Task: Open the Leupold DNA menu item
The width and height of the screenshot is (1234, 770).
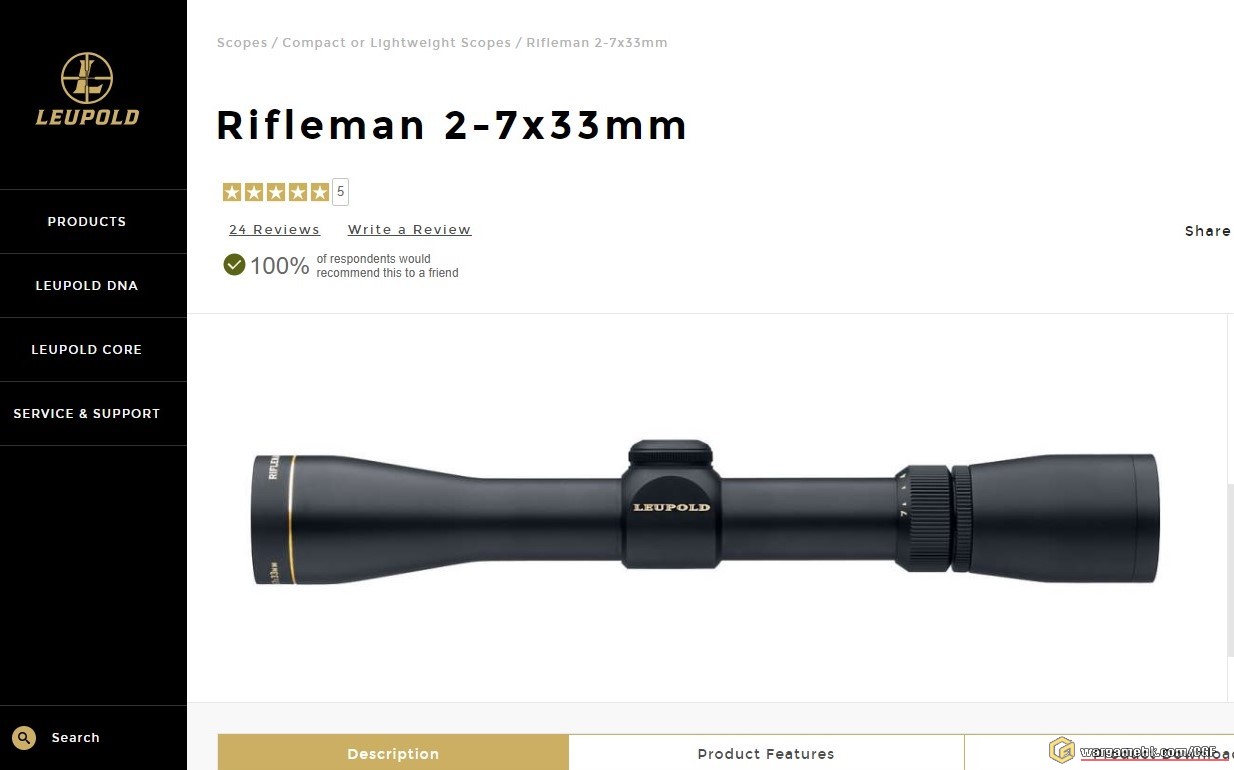Action: pos(87,286)
